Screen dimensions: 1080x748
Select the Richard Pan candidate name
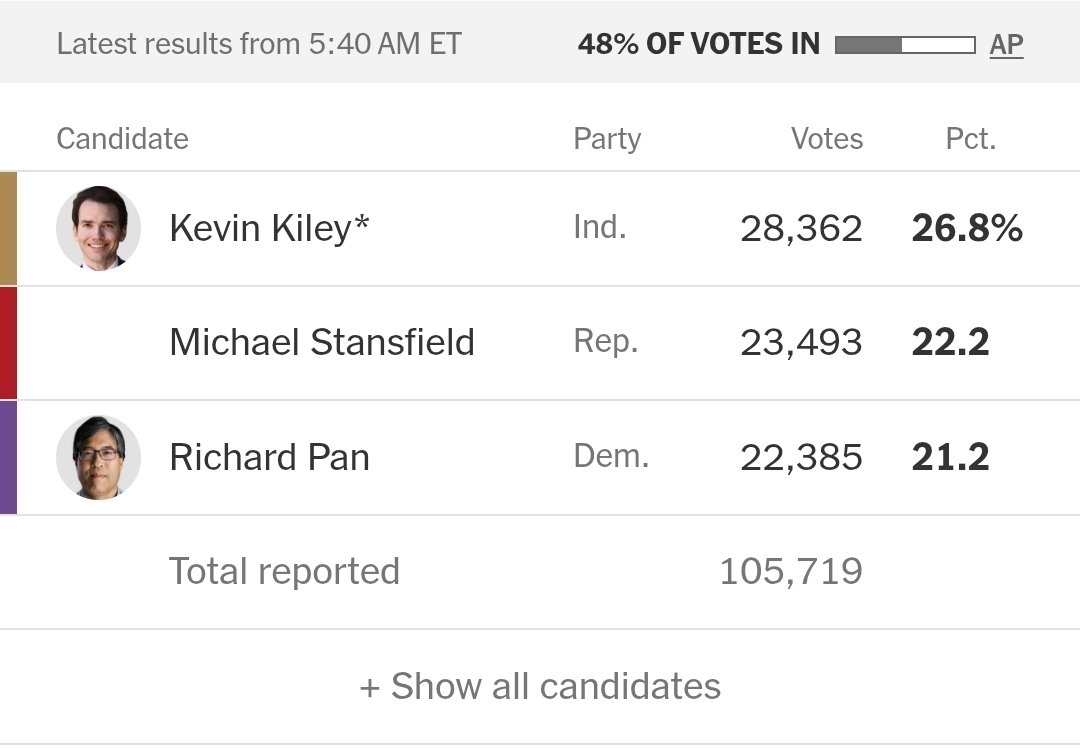[x=269, y=457]
